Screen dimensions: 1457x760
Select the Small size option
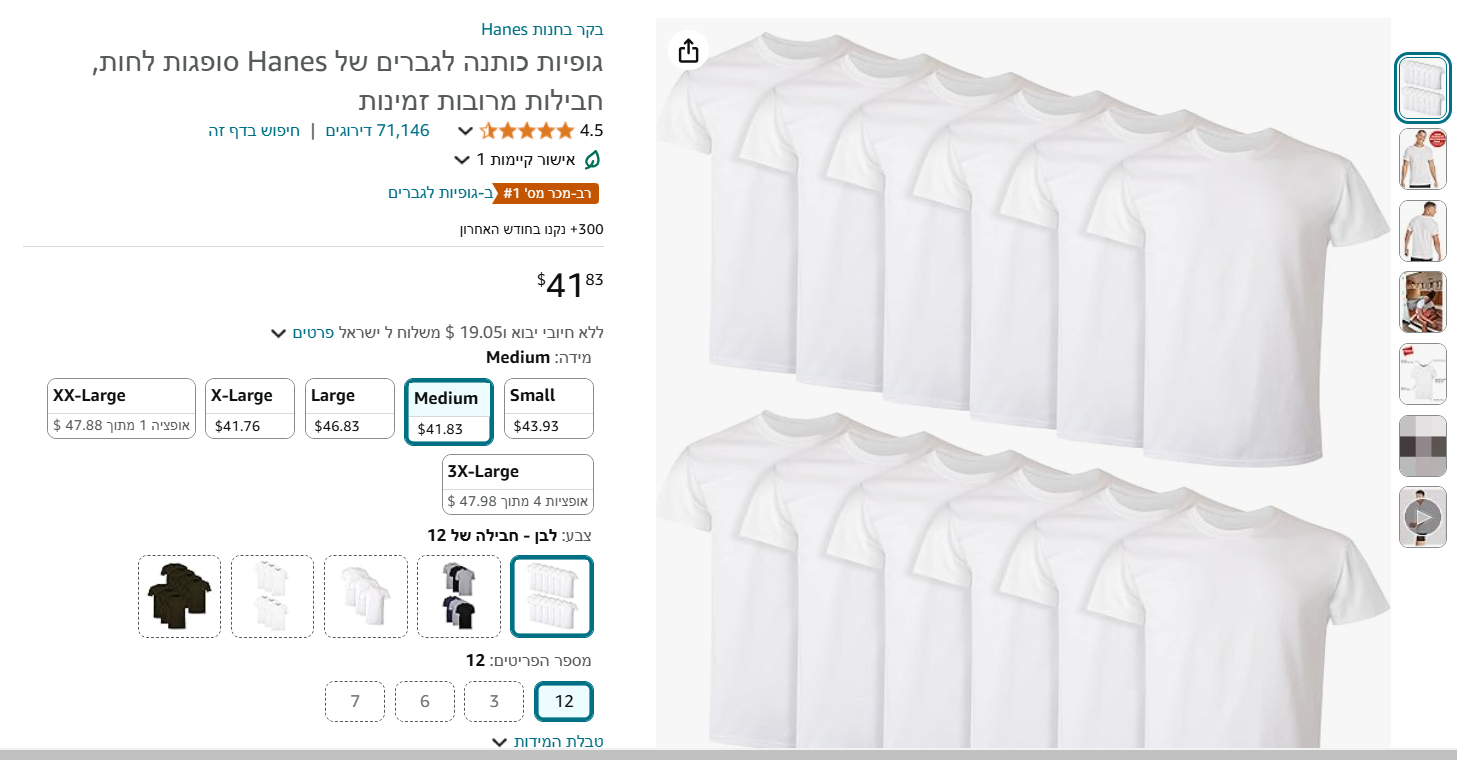pyautogui.click(x=549, y=409)
